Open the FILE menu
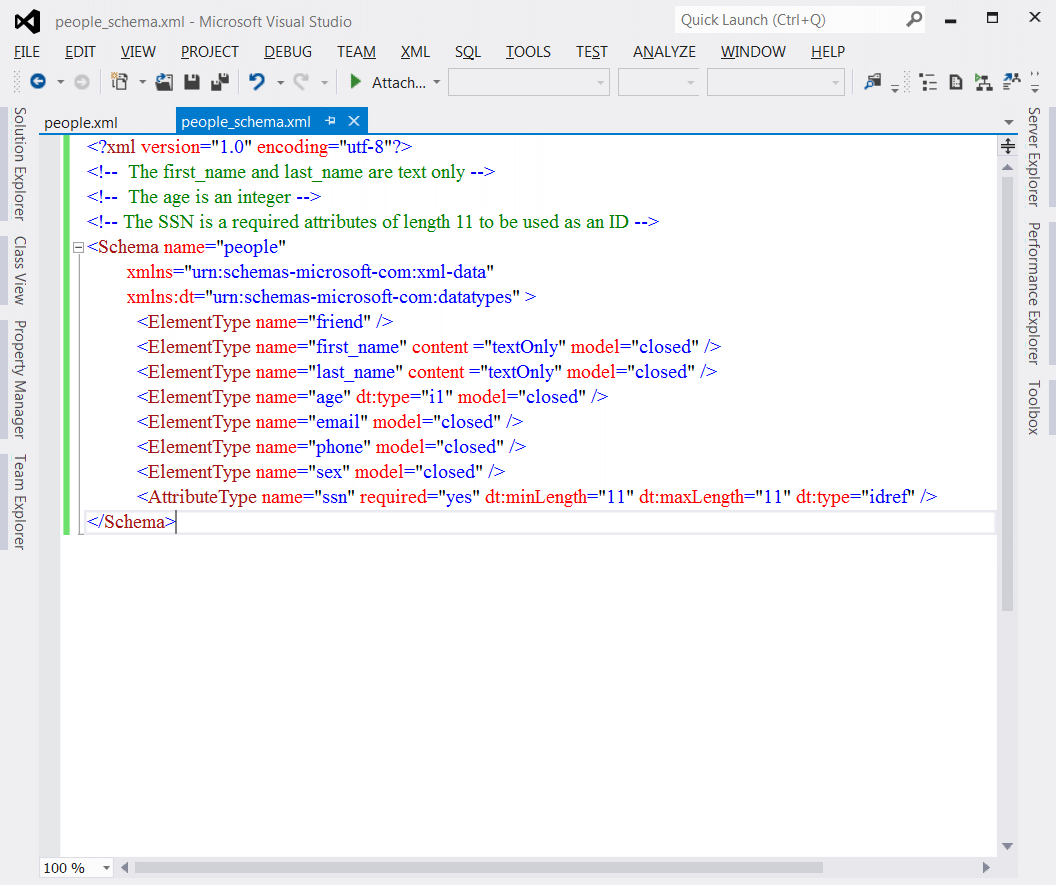 [x=27, y=52]
